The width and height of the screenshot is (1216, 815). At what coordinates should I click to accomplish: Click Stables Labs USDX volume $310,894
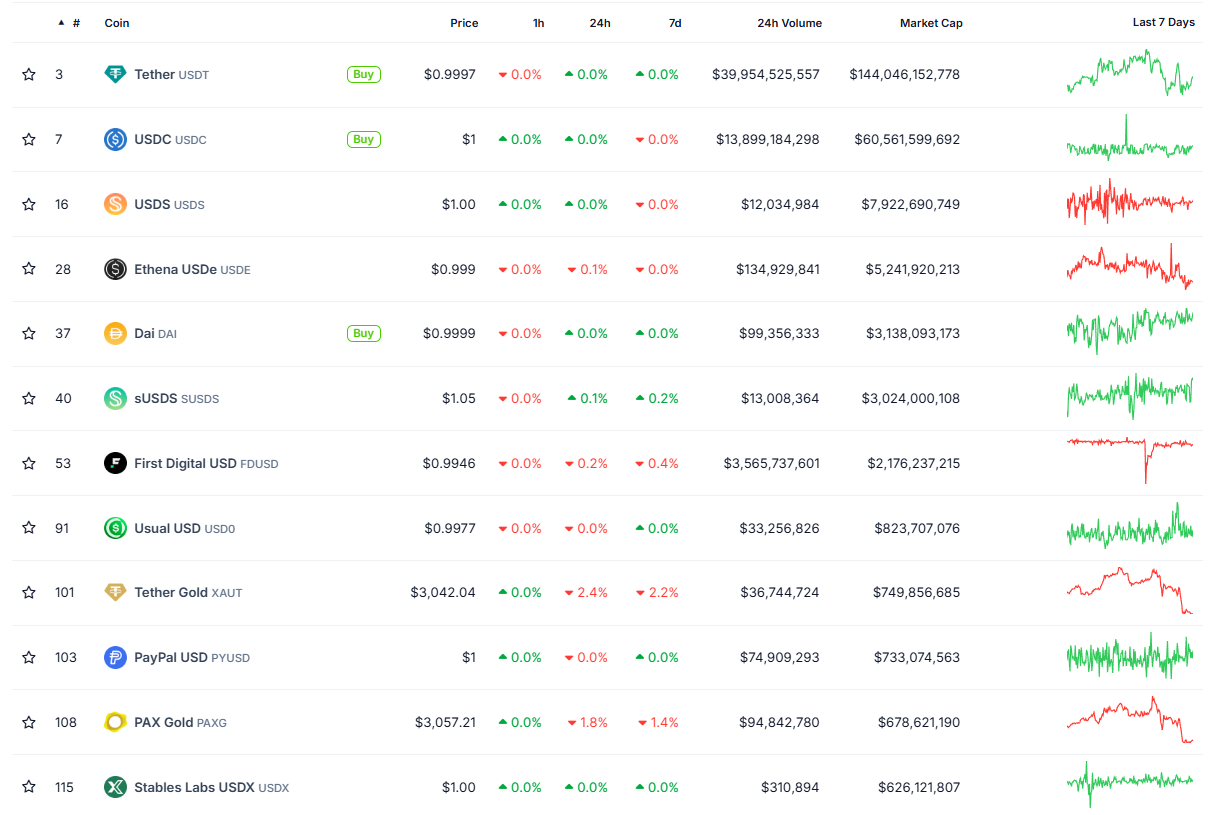coord(790,787)
